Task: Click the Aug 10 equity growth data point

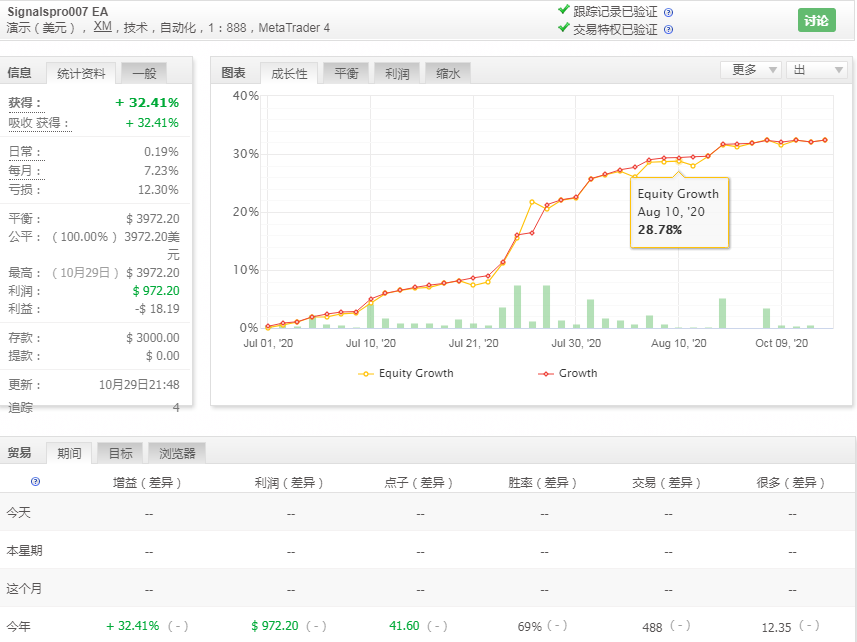Action: (678, 162)
